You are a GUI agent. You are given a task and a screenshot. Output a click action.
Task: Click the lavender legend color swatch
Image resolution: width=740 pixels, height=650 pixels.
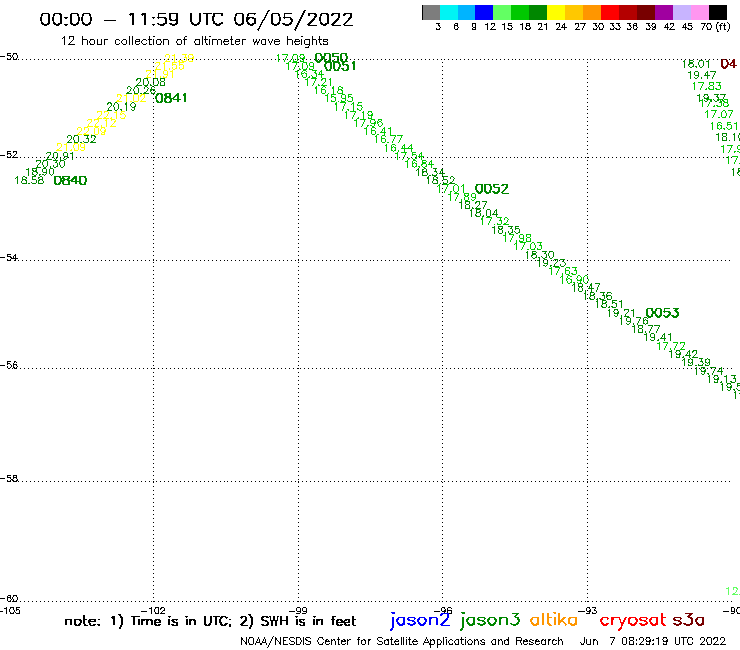682,12
